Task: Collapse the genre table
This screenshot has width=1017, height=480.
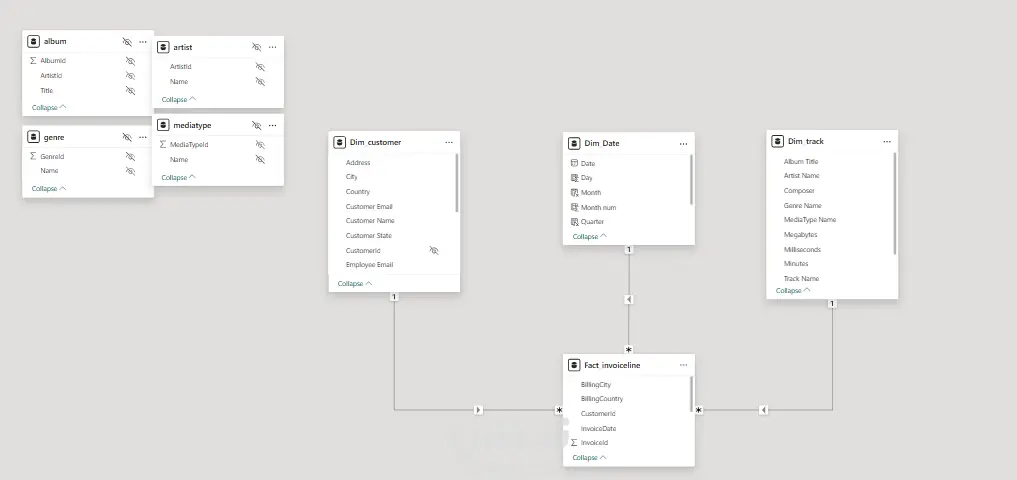Action: point(49,189)
